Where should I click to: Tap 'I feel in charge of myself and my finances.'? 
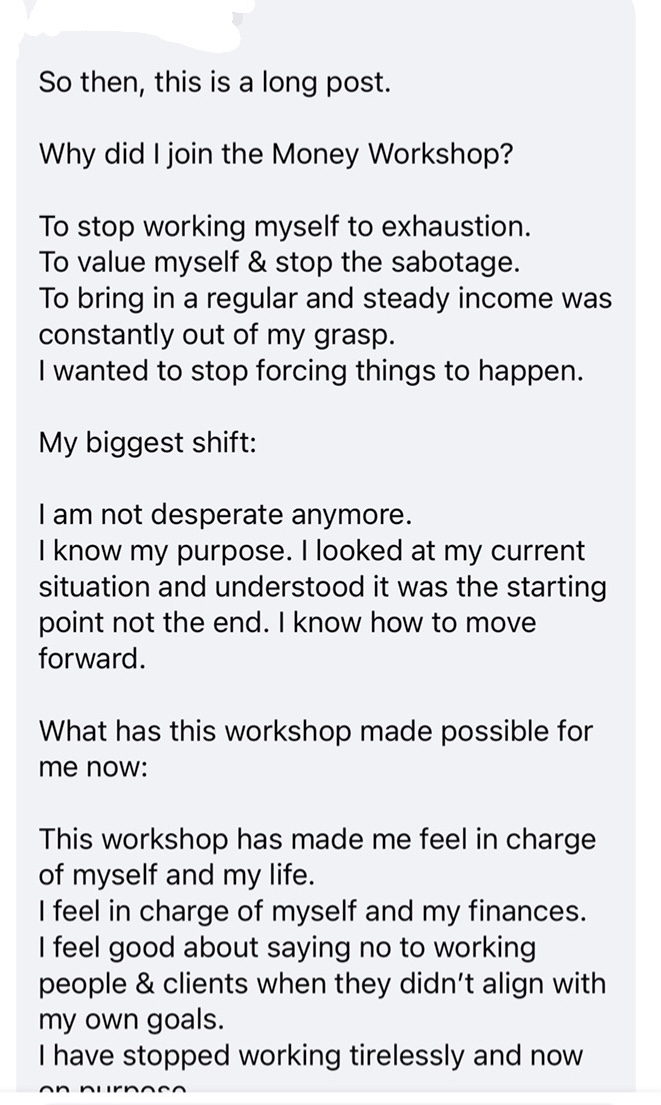(312, 911)
